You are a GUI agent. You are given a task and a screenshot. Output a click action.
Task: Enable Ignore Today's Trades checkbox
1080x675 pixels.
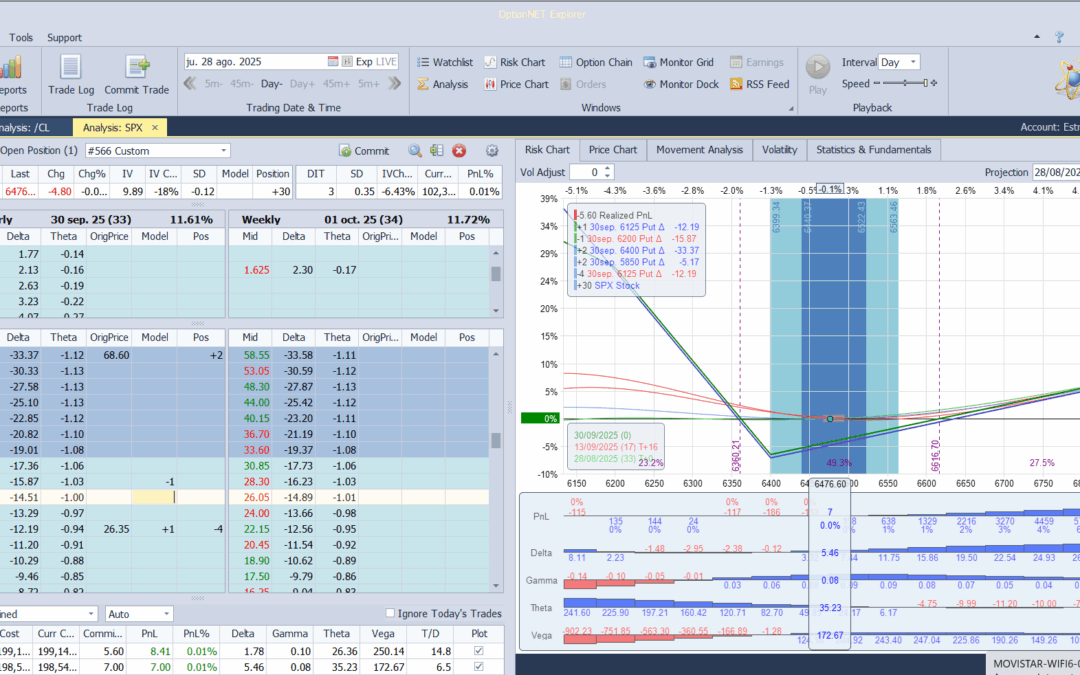[x=391, y=613]
